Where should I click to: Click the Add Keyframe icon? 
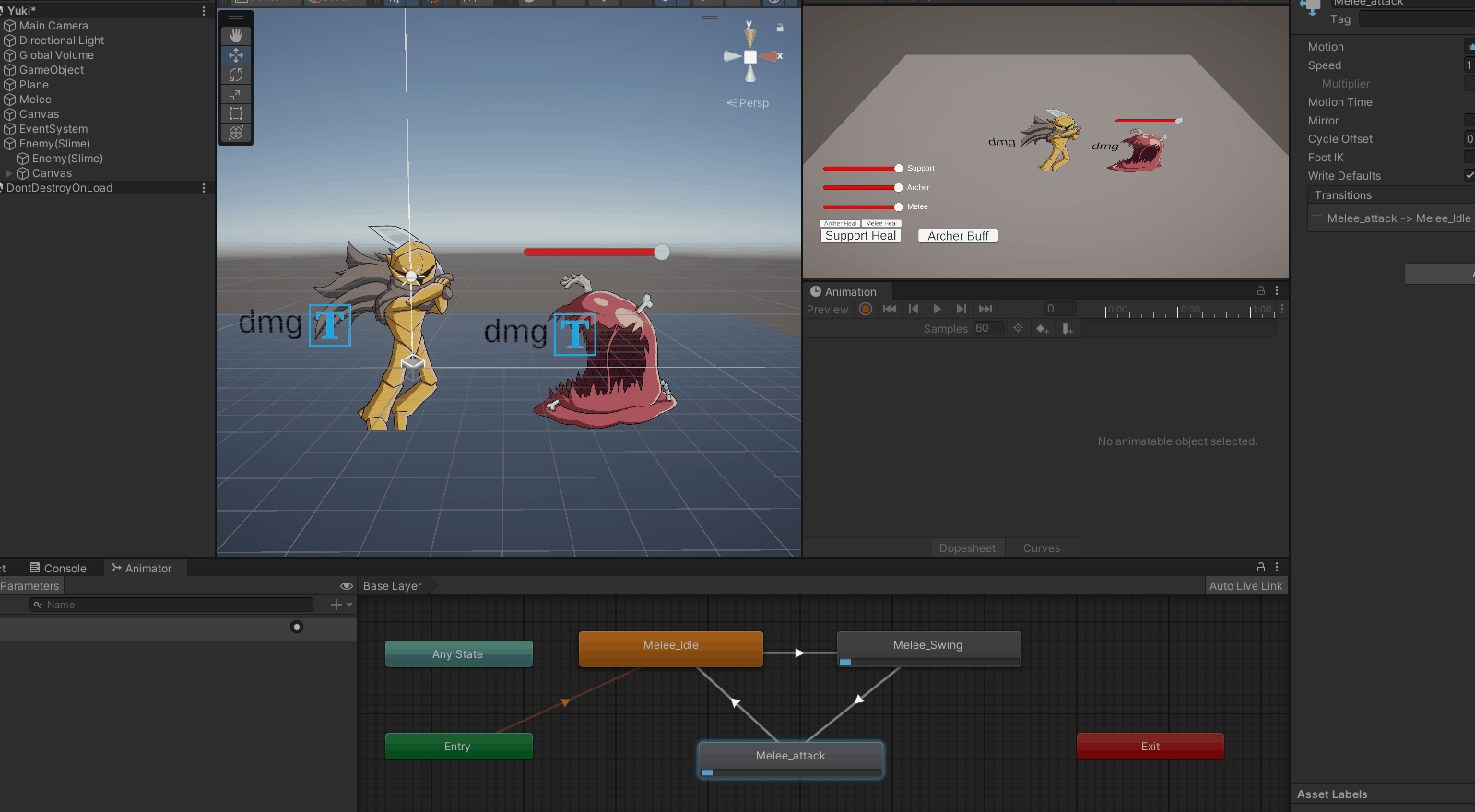(x=1043, y=329)
